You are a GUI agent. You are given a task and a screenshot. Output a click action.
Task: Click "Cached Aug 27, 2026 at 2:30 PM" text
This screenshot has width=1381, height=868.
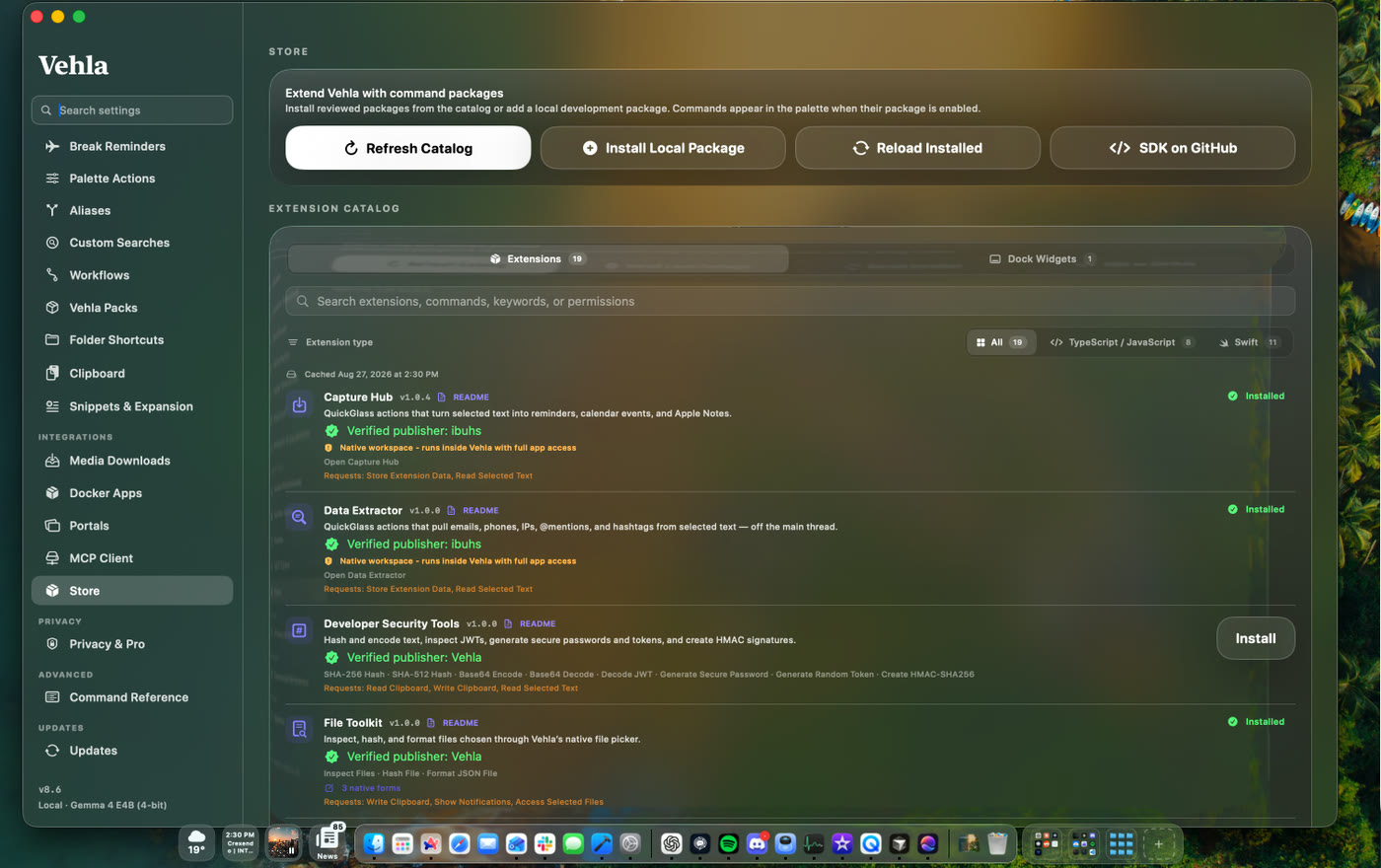click(x=371, y=375)
